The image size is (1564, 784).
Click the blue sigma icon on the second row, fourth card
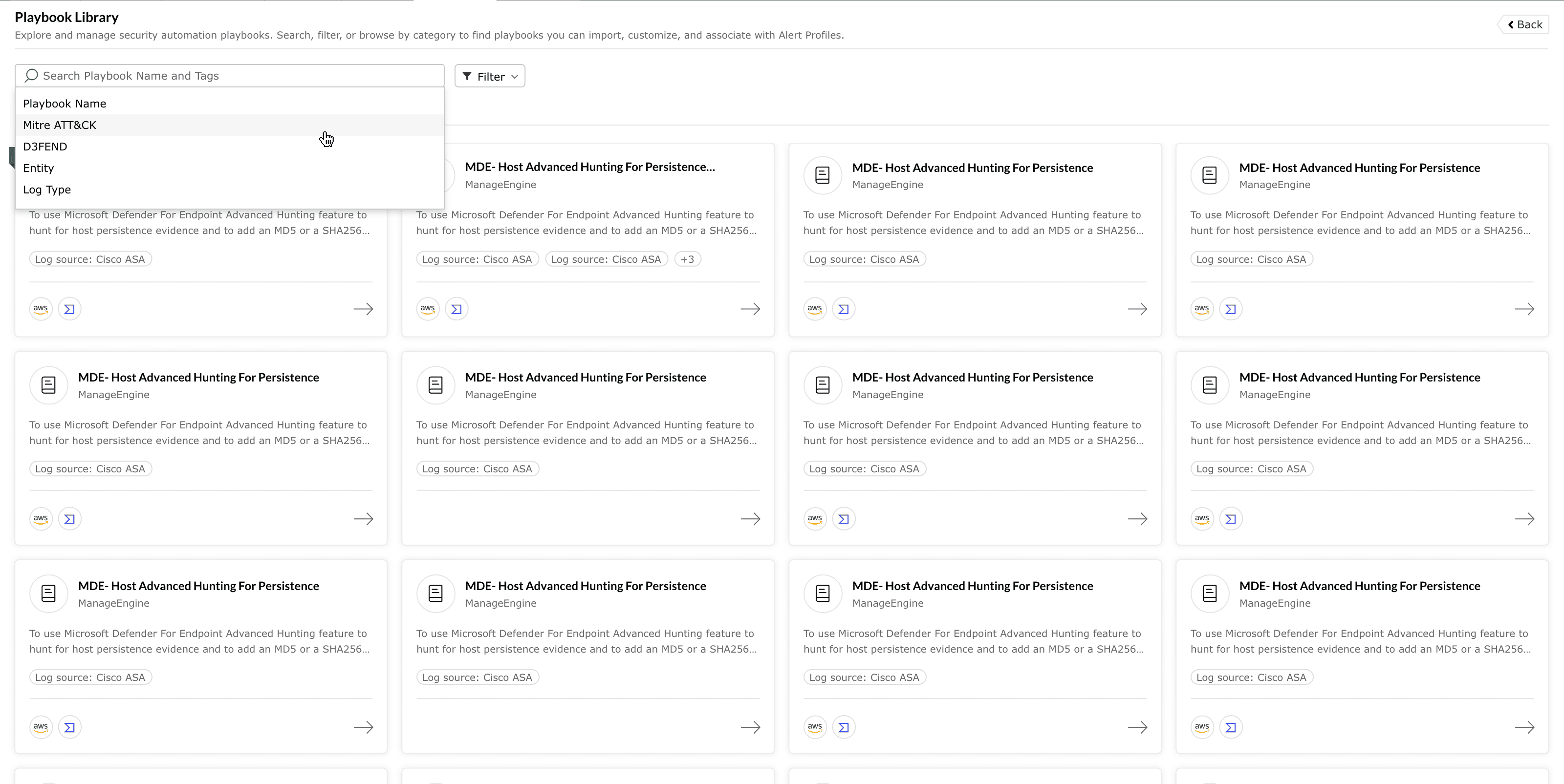click(x=1231, y=519)
